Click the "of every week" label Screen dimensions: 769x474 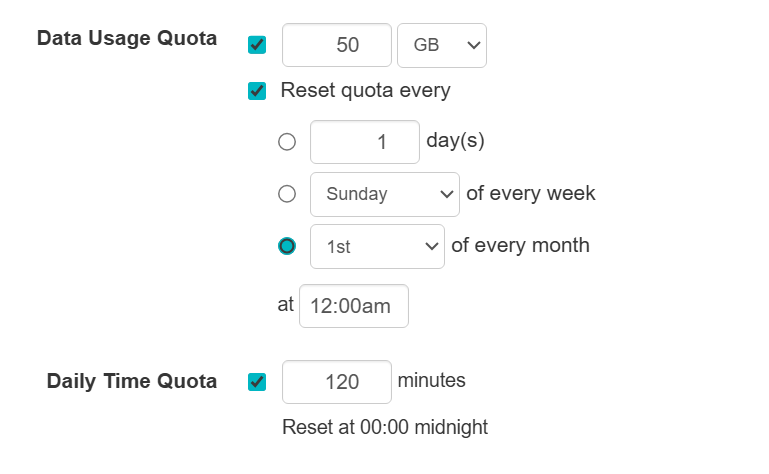click(x=530, y=193)
